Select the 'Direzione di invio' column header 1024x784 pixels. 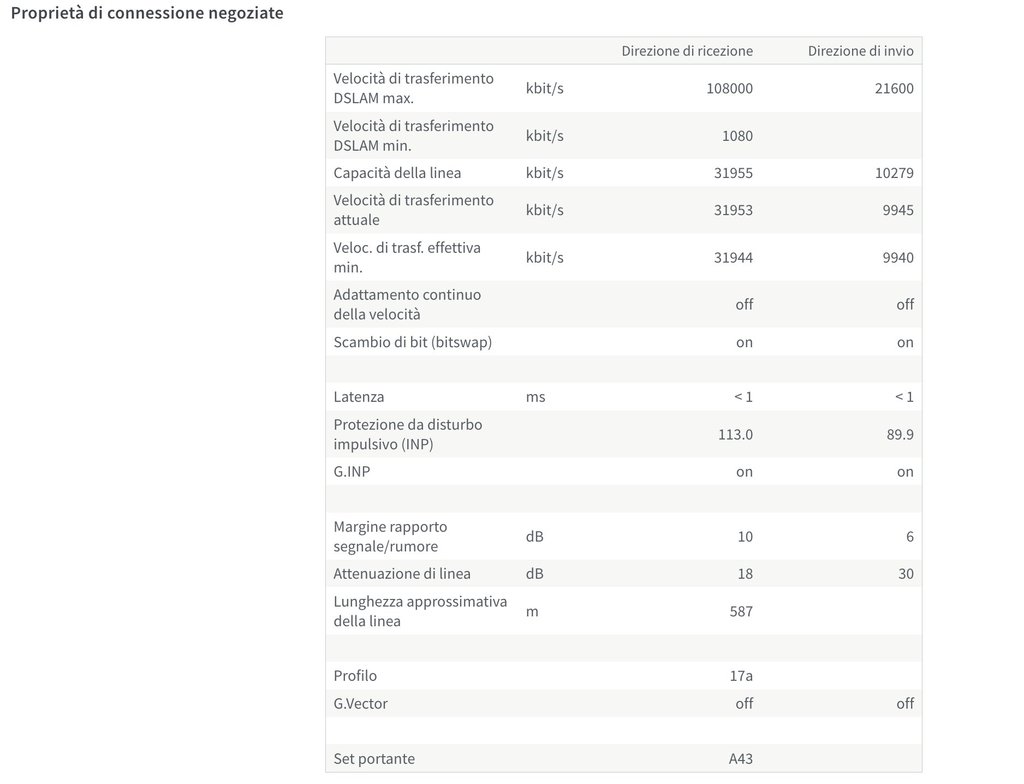(860, 51)
